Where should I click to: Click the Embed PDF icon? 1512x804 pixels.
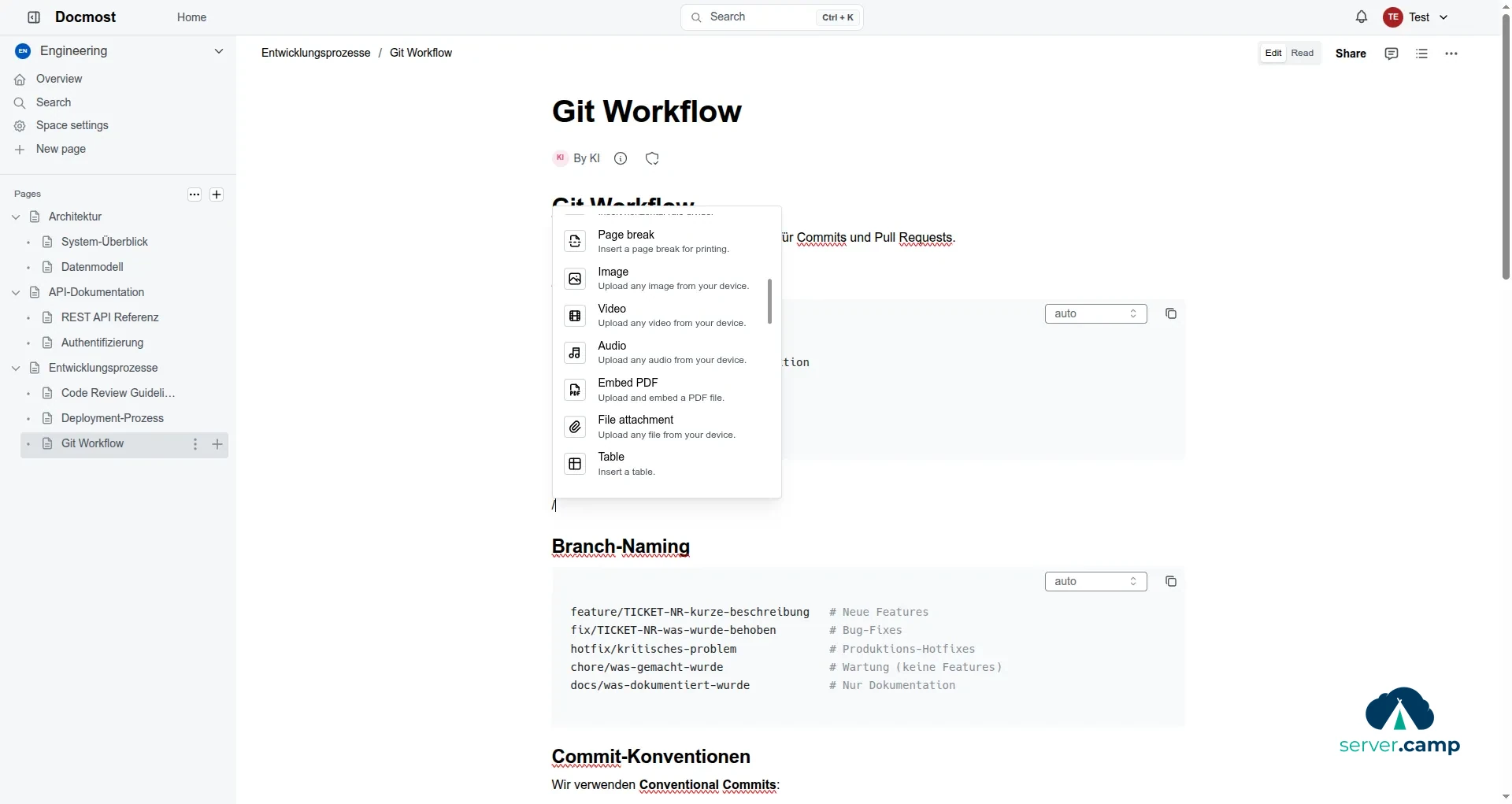[x=575, y=390]
